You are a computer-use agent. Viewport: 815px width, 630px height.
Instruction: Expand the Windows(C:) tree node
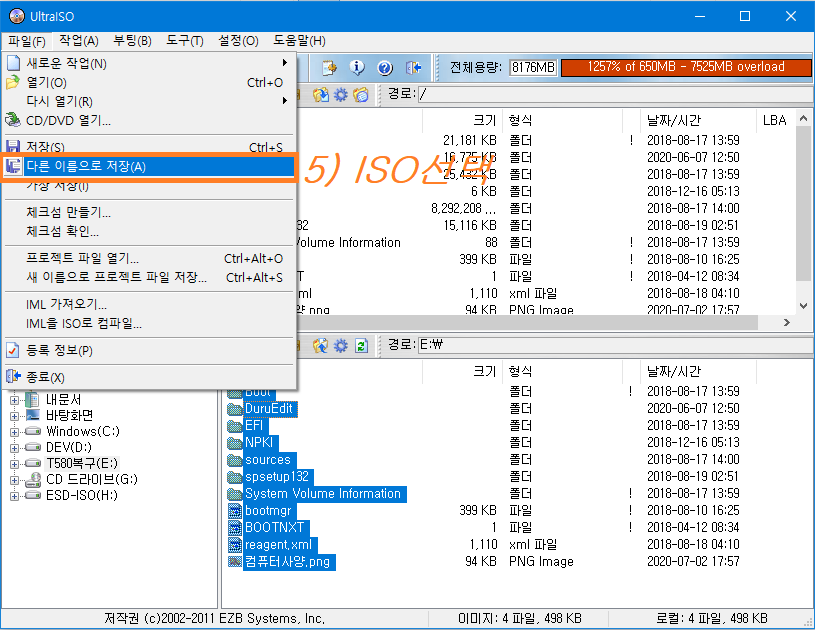(x=14, y=432)
